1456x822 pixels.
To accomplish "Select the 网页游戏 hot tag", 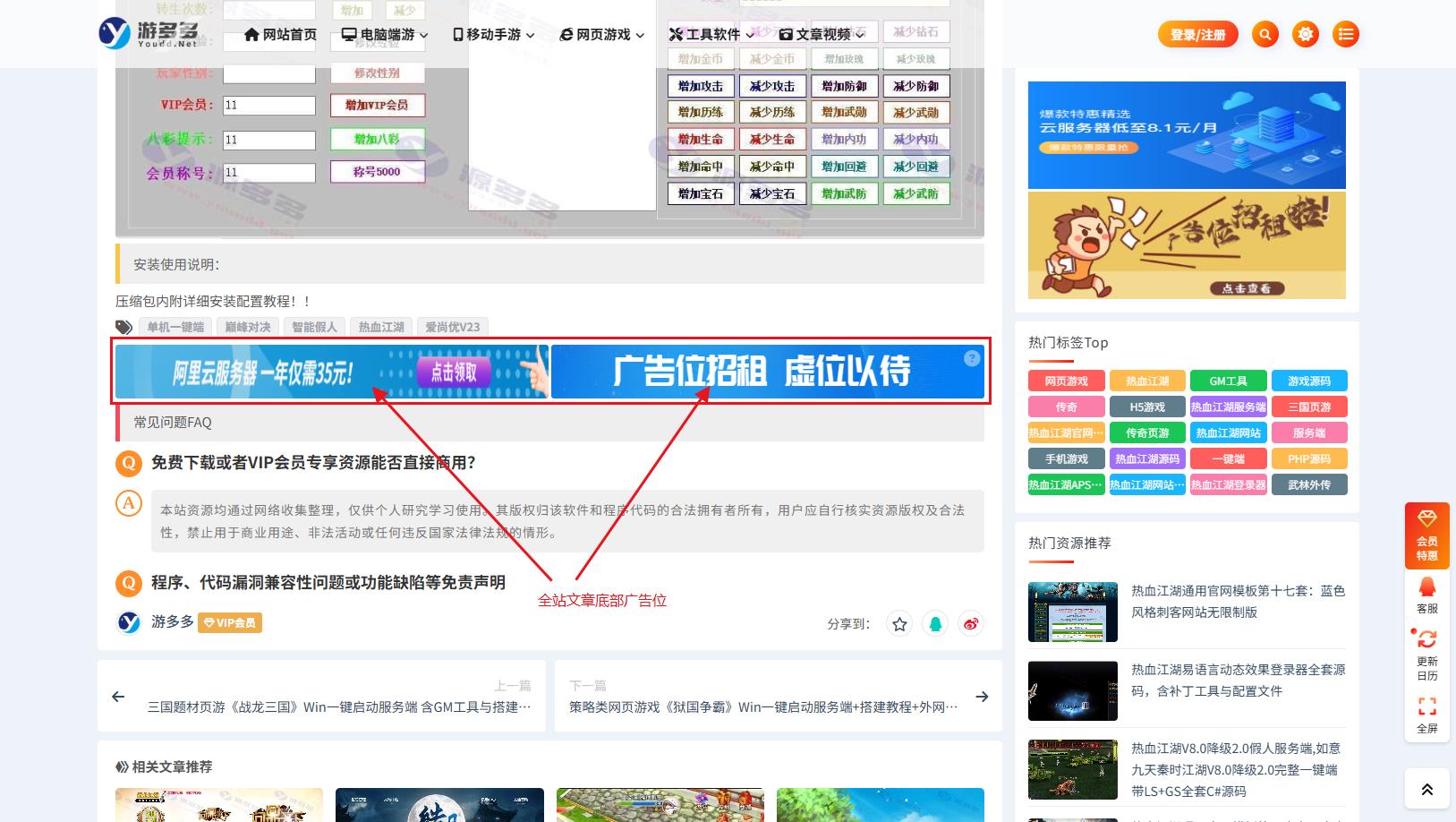I will coord(1067,381).
